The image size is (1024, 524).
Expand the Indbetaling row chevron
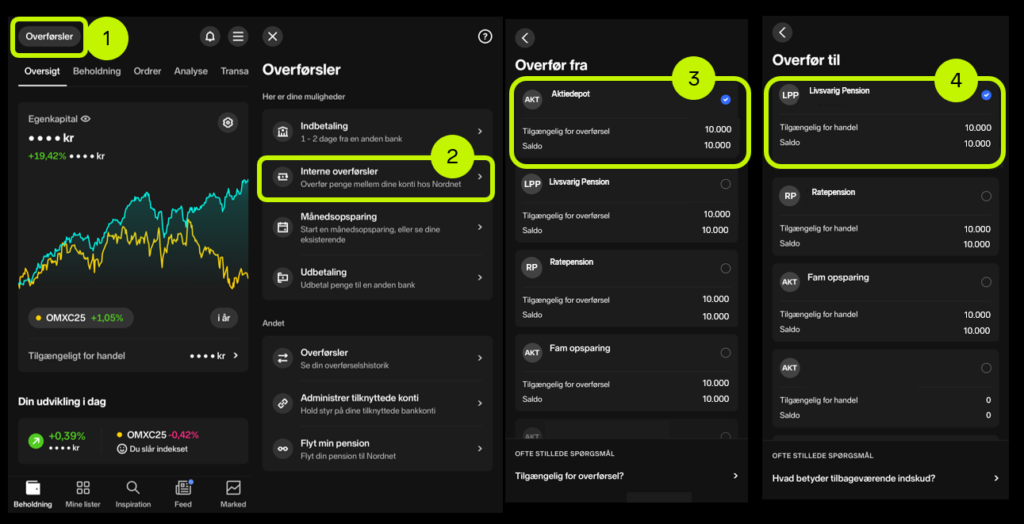click(x=480, y=131)
